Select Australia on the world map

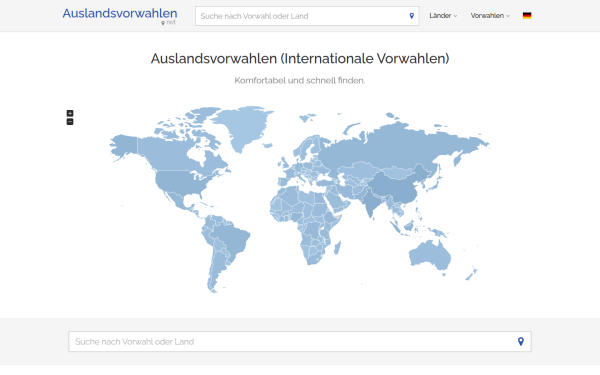[429, 254]
